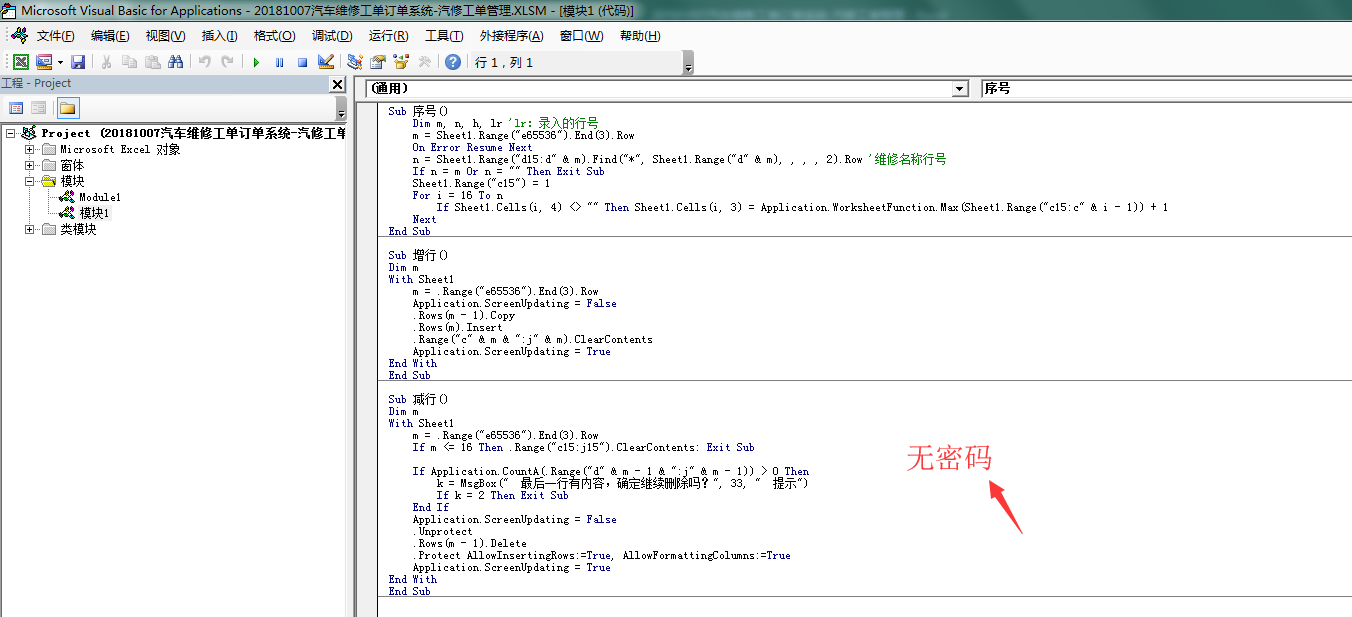Click the Break pause icon
Image resolution: width=1352 pixels, height=617 pixels.
pos(279,62)
